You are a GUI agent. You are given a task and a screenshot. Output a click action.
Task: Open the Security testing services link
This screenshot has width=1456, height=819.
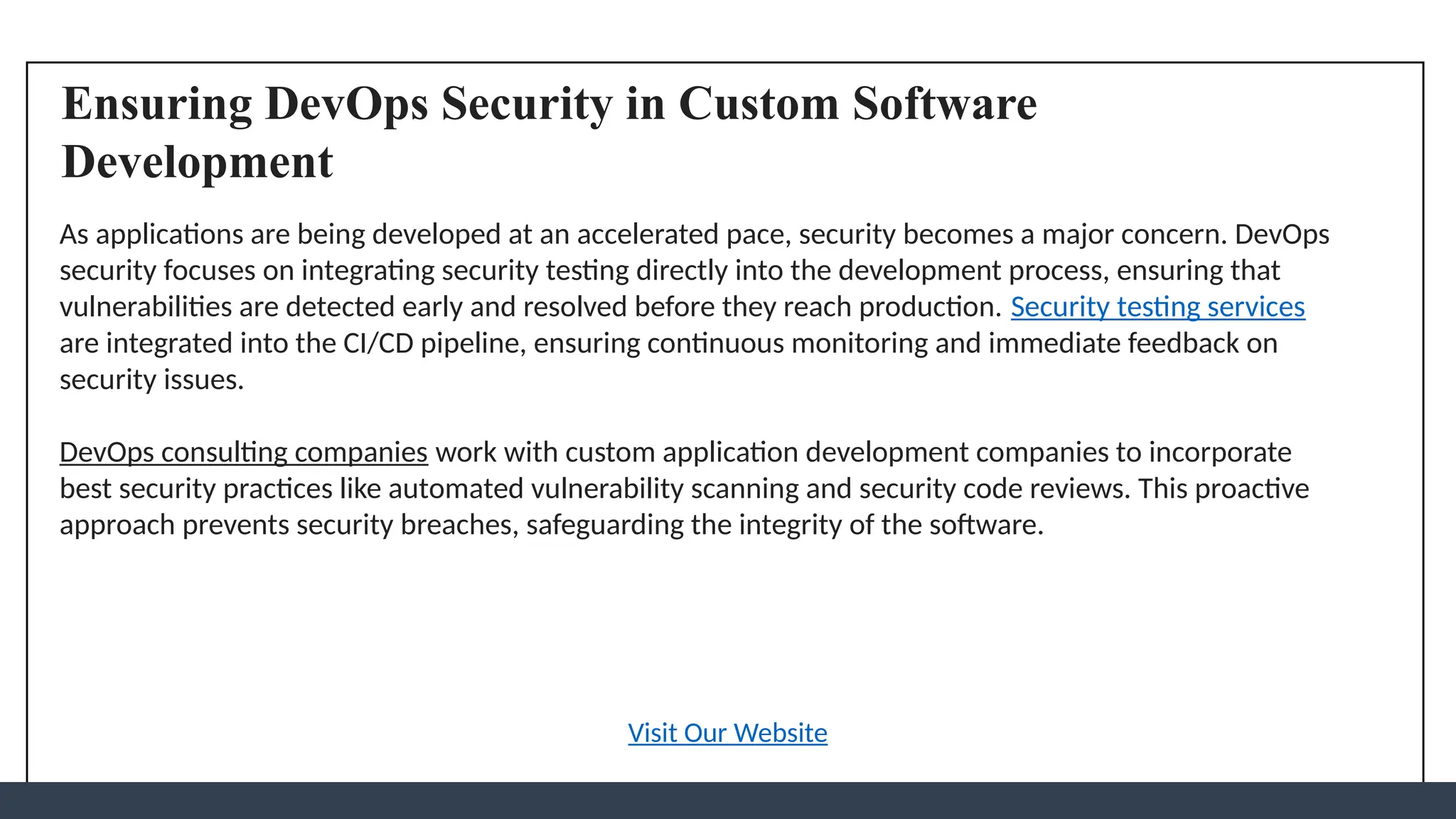1157,307
